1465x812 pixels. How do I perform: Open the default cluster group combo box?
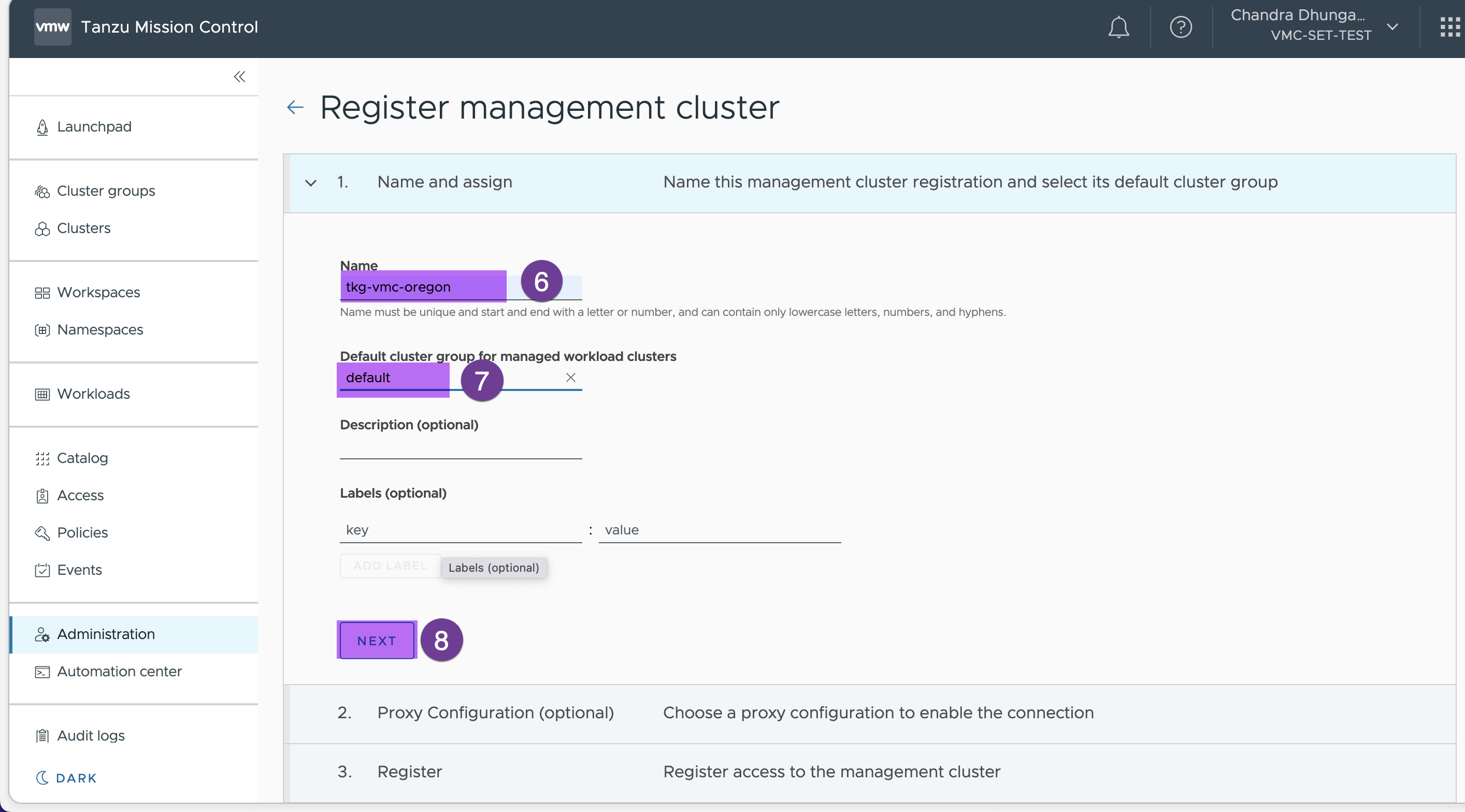pyautogui.click(x=461, y=378)
